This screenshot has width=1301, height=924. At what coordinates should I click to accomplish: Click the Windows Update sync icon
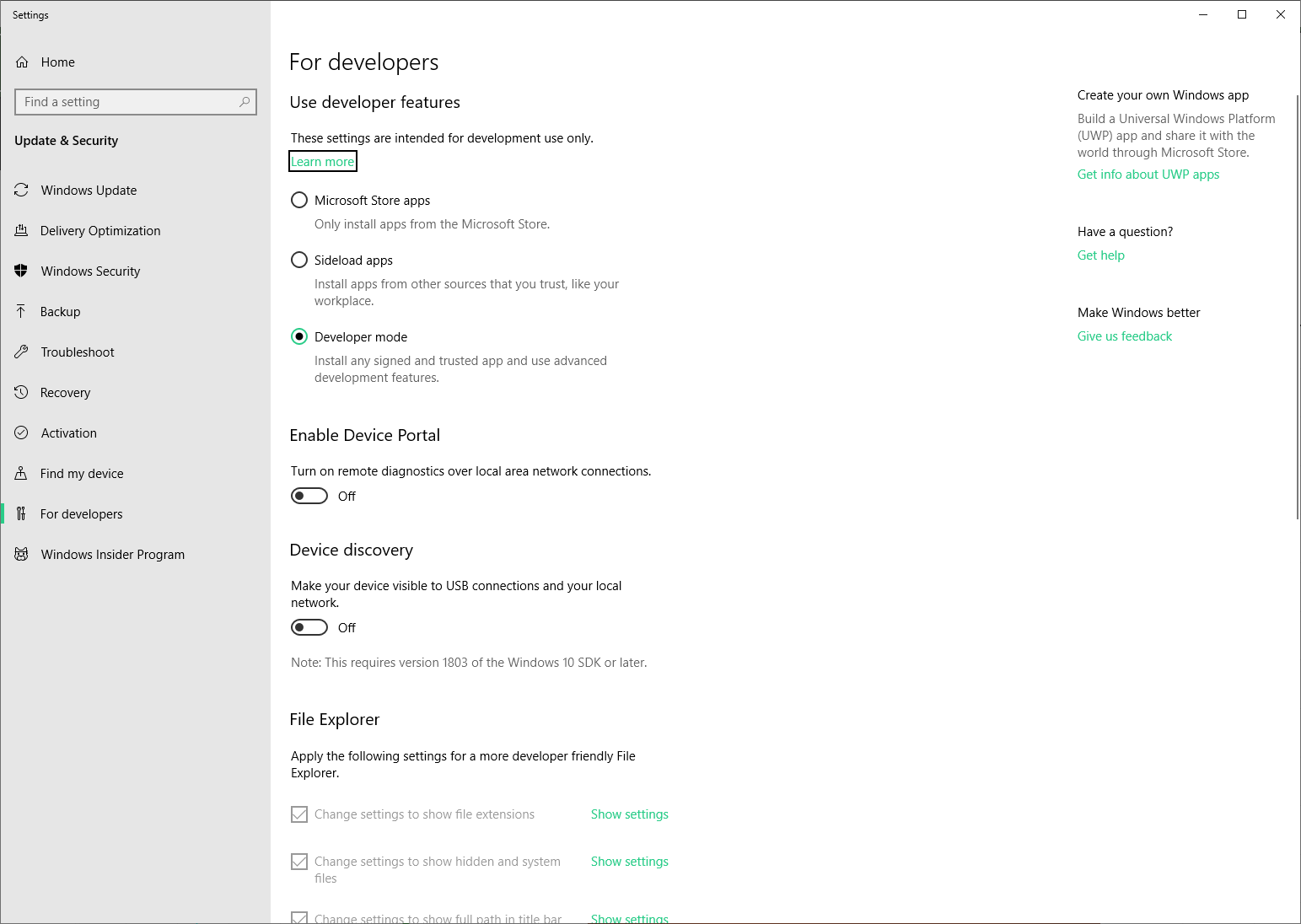coord(22,191)
